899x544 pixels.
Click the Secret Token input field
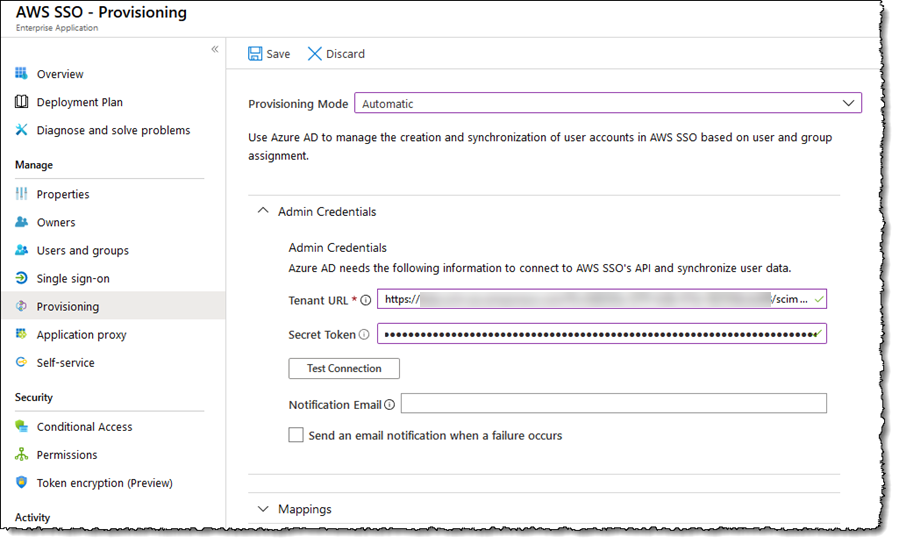pos(601,334)
